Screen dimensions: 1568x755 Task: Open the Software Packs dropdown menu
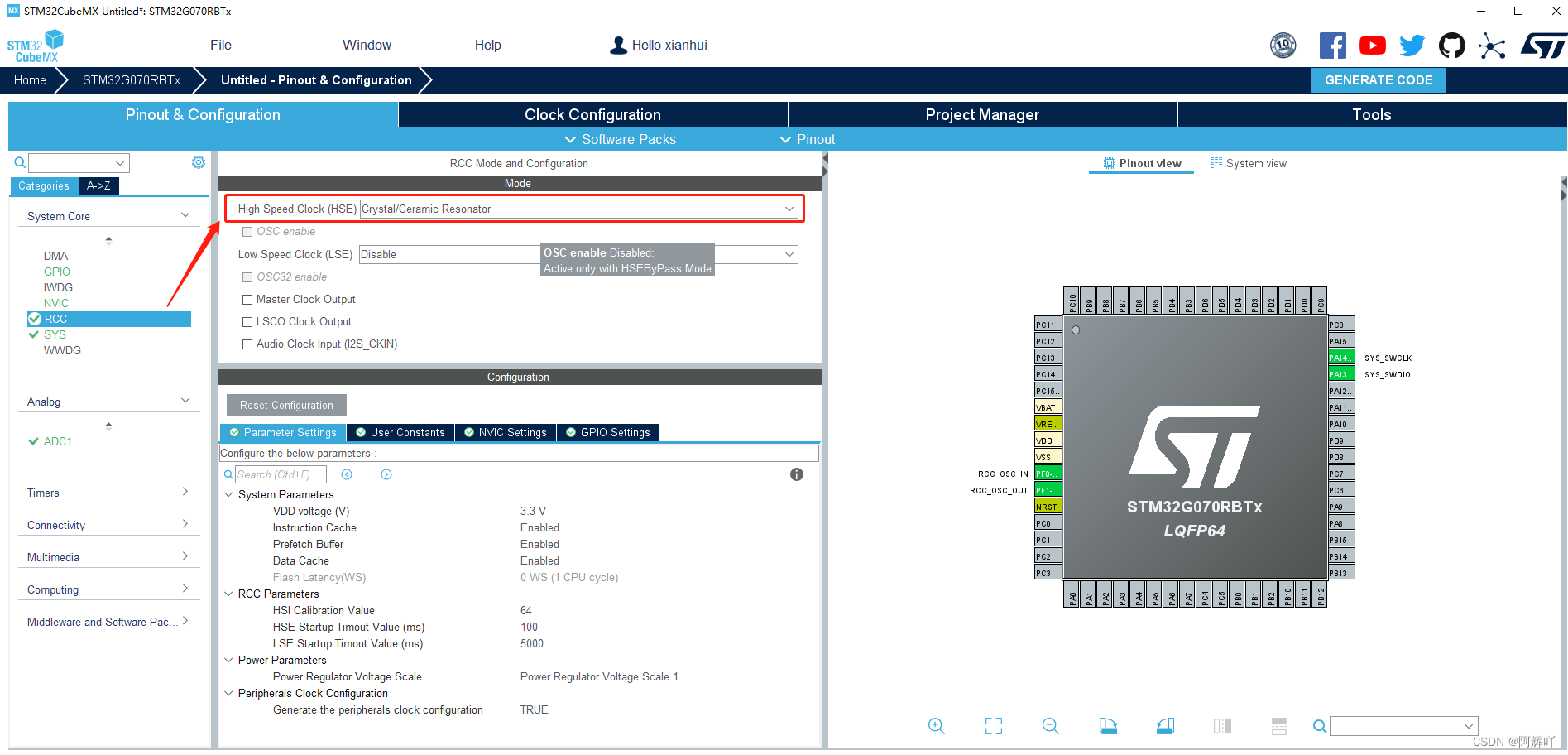[620, 139]
